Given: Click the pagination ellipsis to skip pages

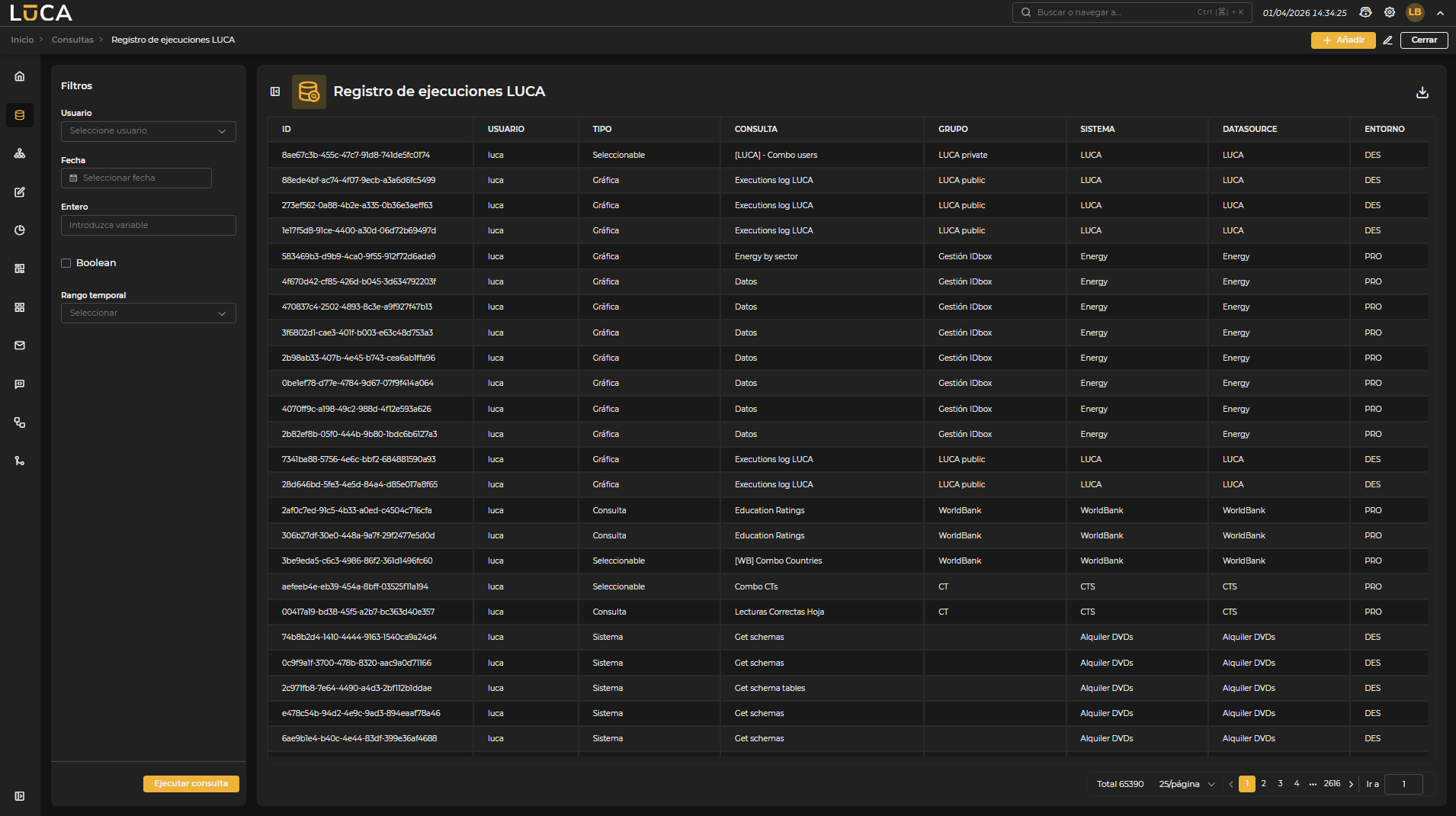Looking at the screenshot, I should [1313, 784].
